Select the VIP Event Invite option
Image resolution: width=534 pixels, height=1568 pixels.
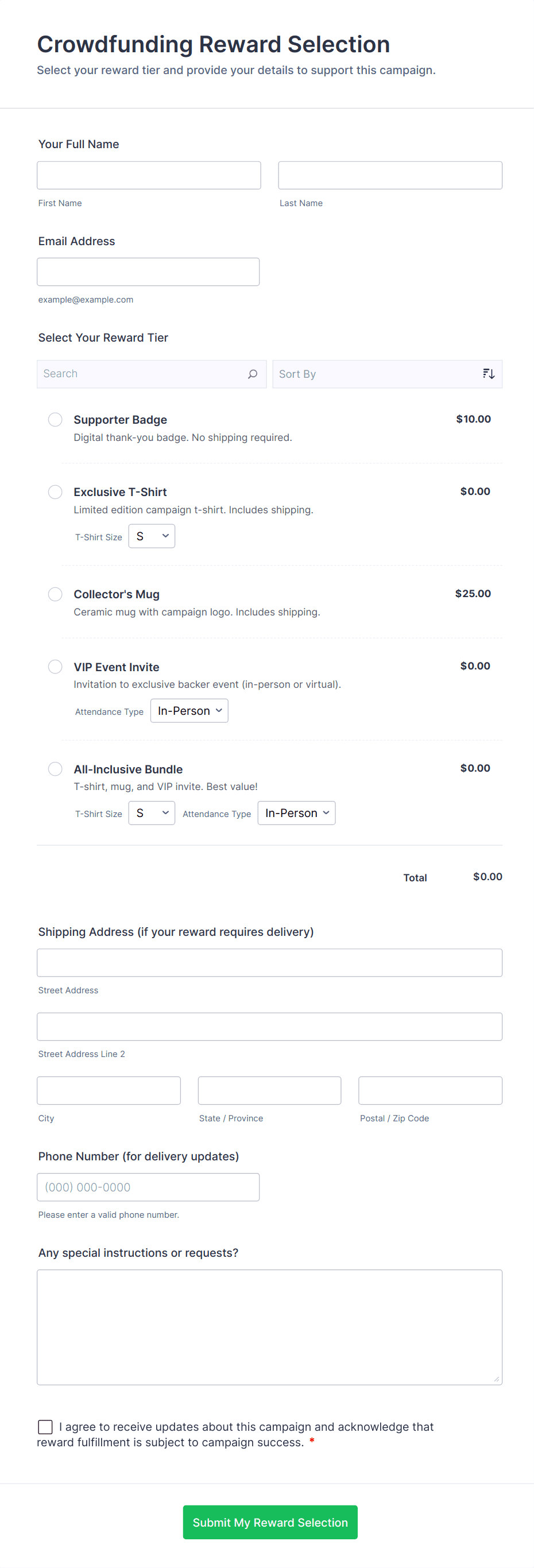55,667
